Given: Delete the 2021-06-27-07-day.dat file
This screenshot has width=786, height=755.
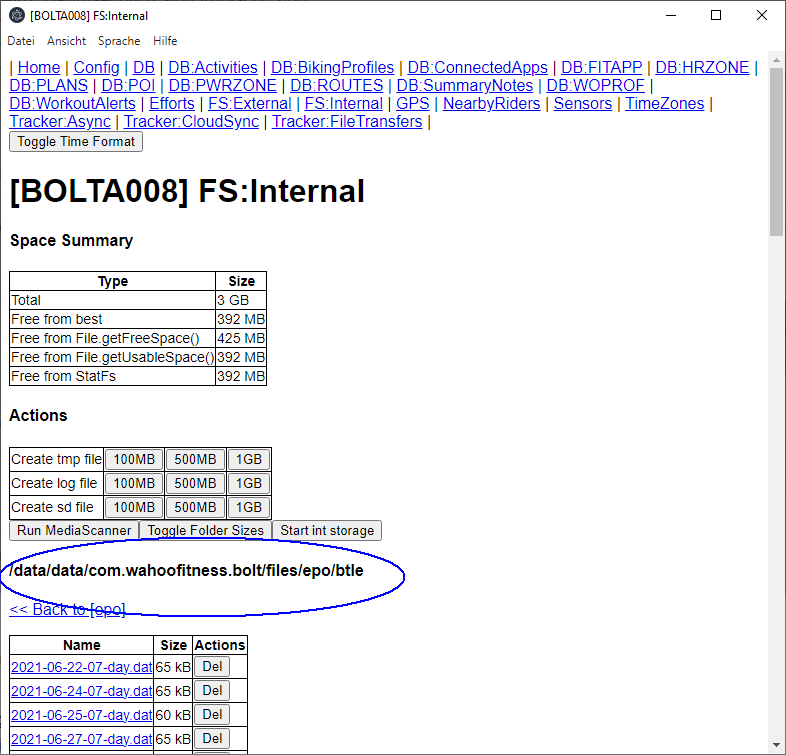Looking at the screenshot, I should pyautogui.click(x=212, y=739).
